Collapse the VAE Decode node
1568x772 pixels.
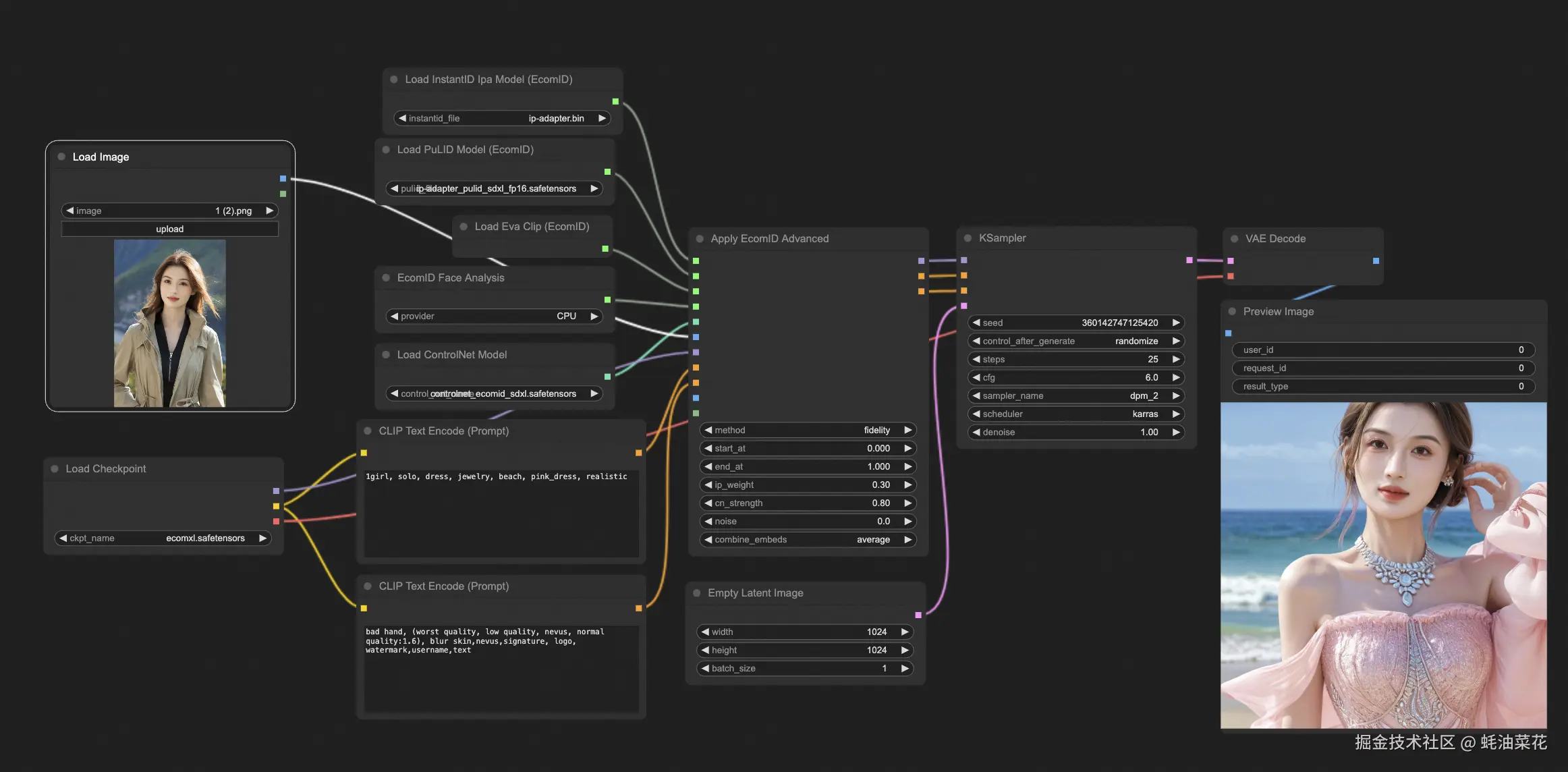click(x=1234, y=238)
